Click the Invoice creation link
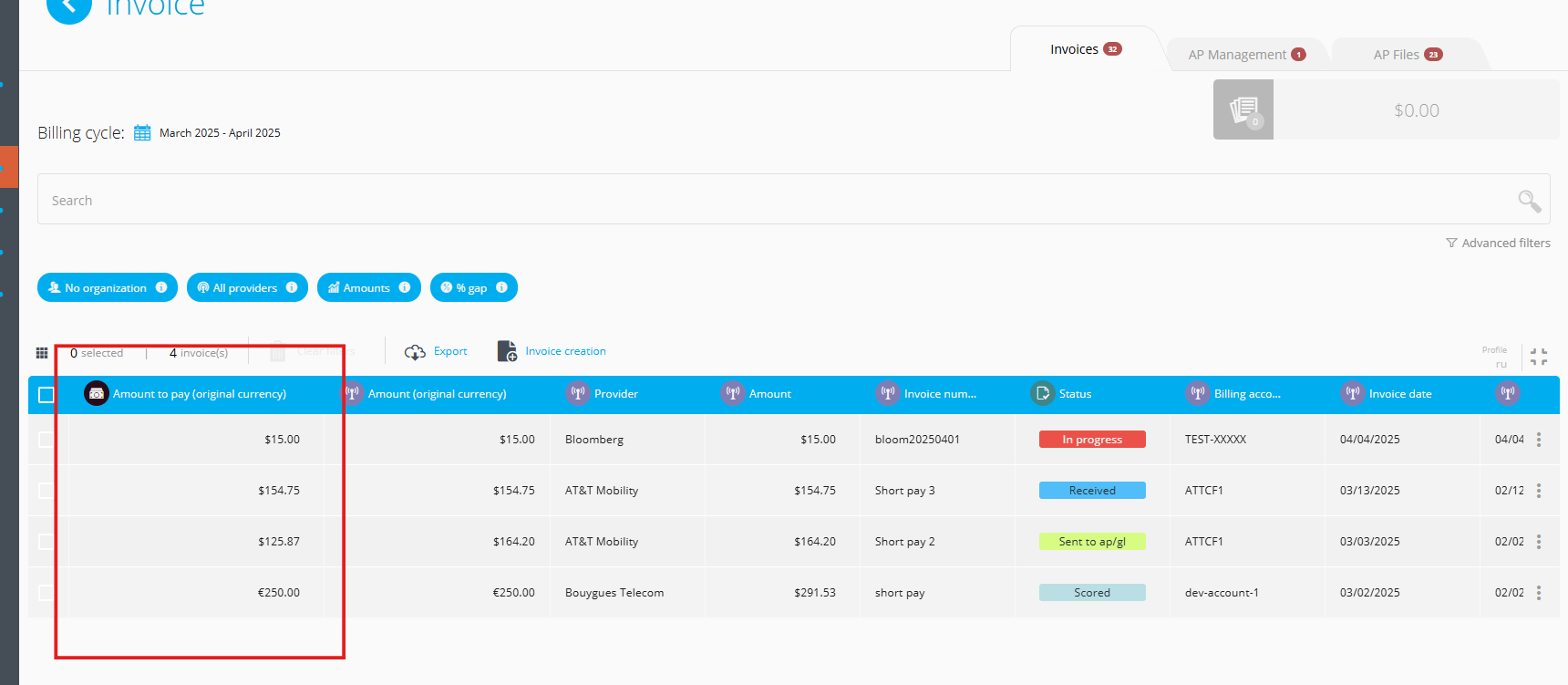Screen dimensions: 1568x685 pyautogui.click(x=565, y=351)
